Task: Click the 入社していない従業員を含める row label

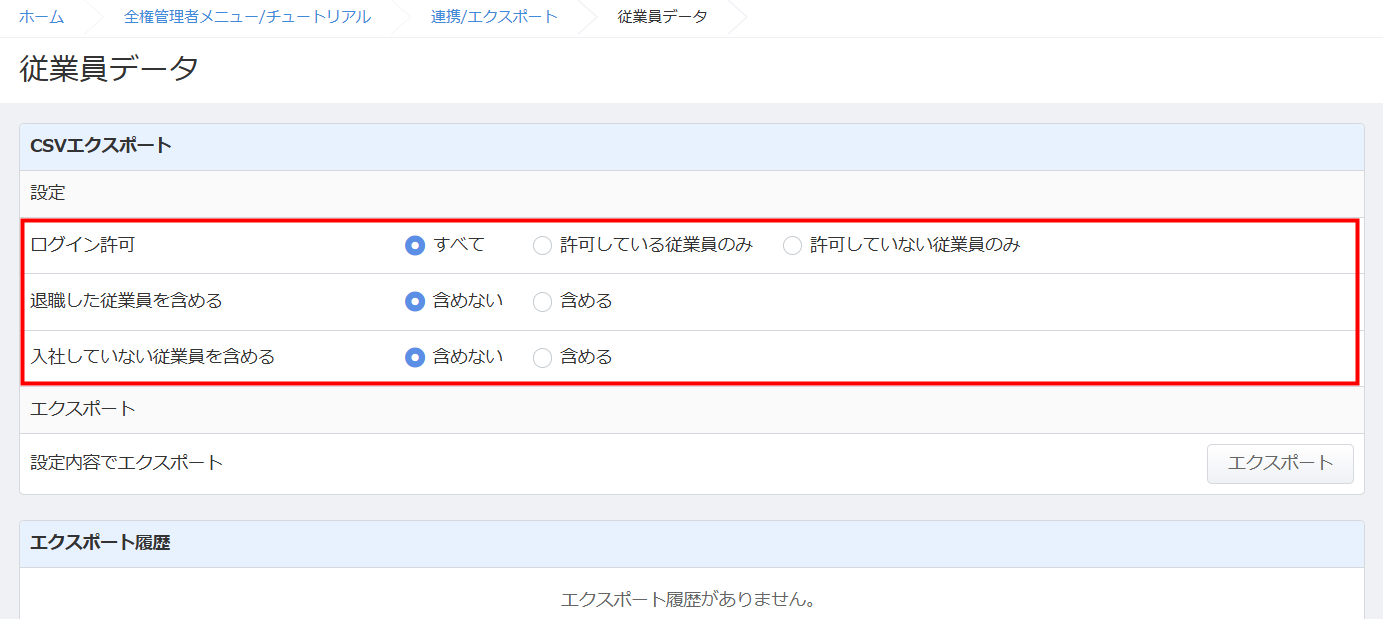Action: 152,357
